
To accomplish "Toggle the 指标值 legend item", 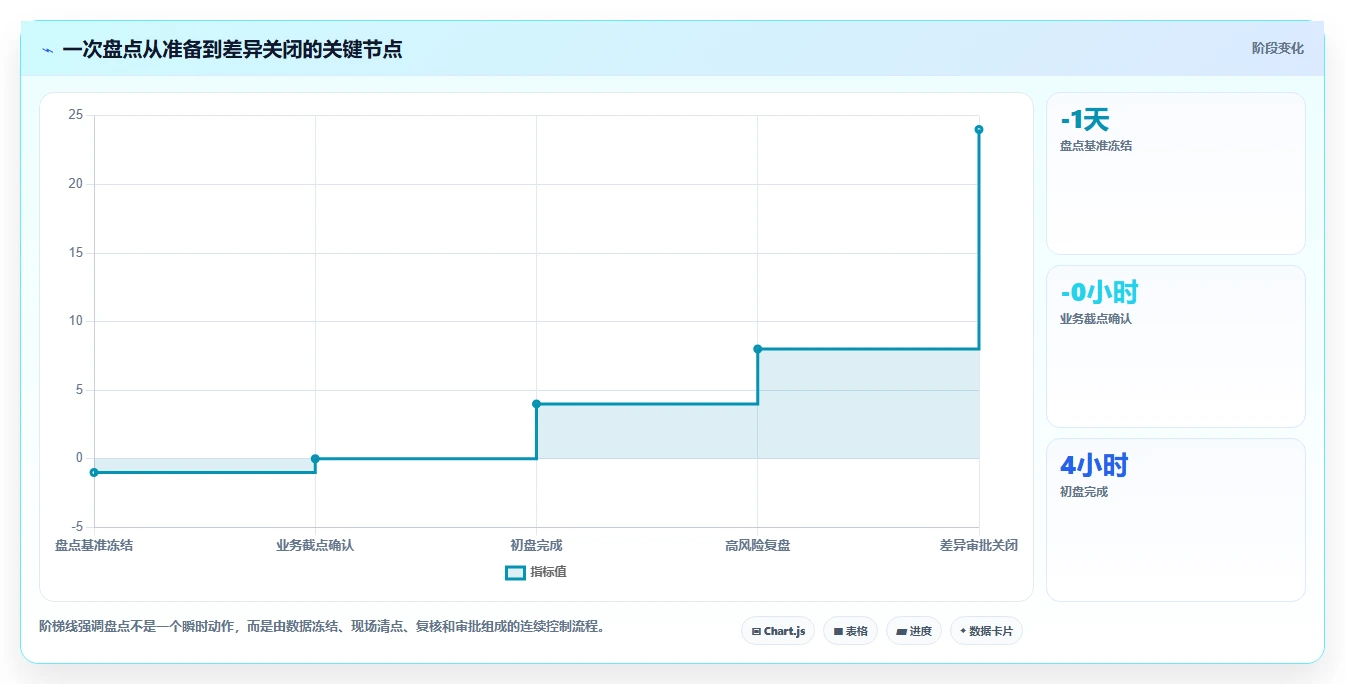I will pos(536,572).
